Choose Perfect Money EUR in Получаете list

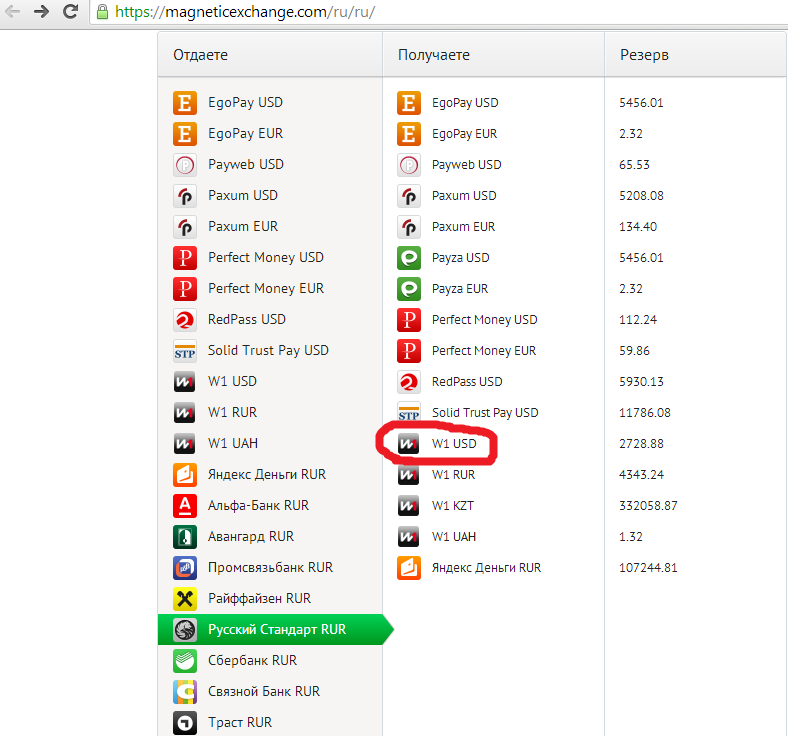484,351
